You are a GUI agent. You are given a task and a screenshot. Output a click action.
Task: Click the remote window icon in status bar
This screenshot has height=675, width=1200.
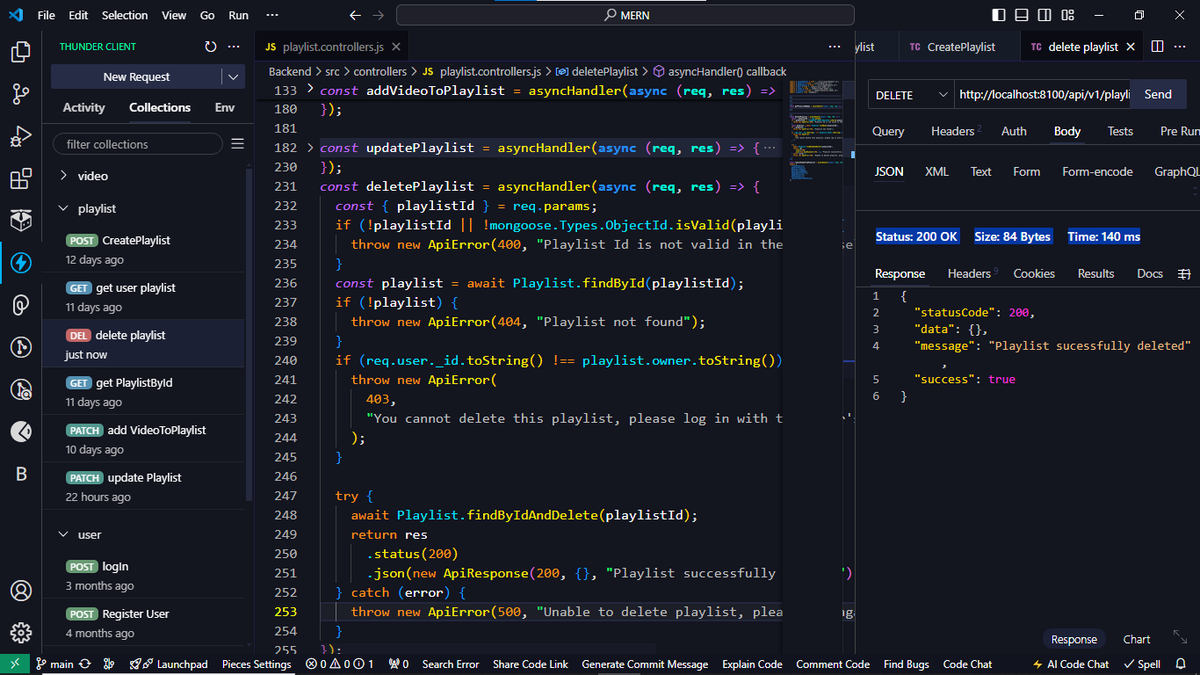[x=14, y=664]
